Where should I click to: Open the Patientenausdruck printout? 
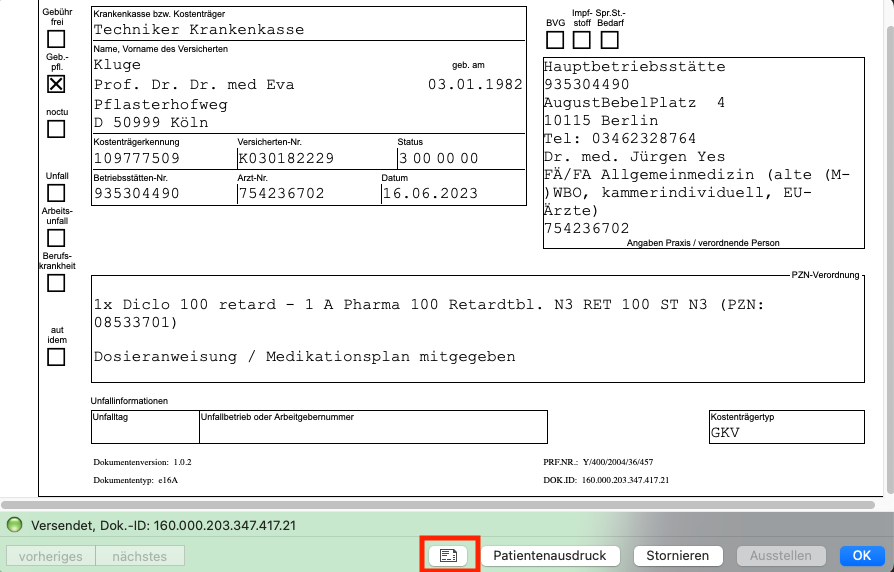(550, 555)
